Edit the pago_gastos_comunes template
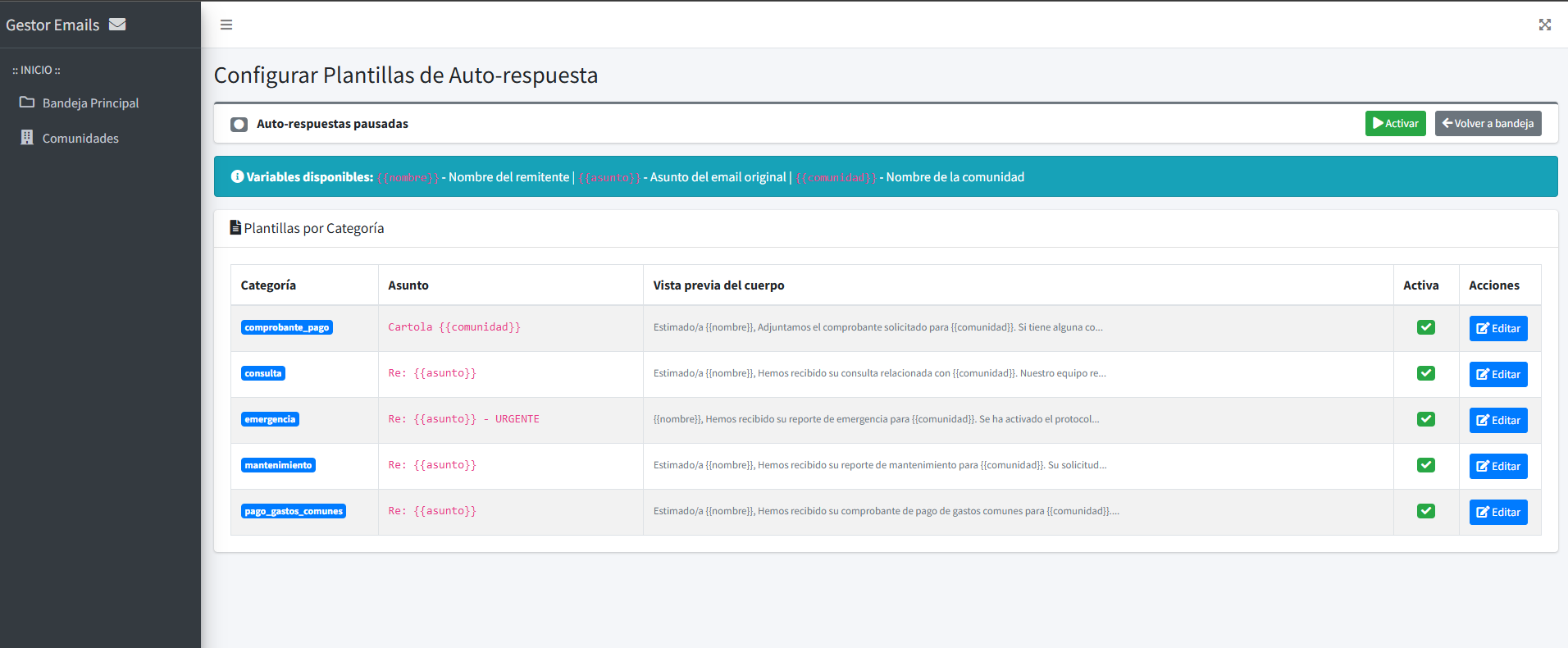This screenshot has width=1568, height=648. pos(1497,512)
